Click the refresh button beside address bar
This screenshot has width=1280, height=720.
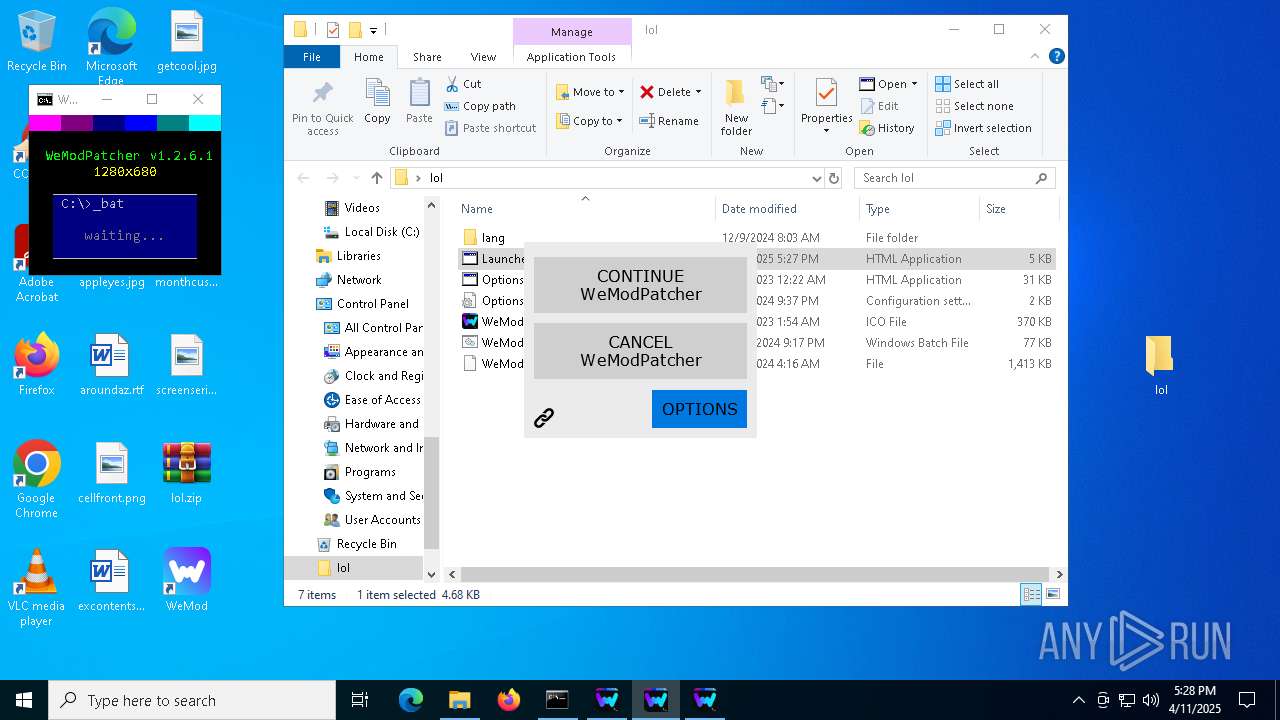click(x=834, y=178)
